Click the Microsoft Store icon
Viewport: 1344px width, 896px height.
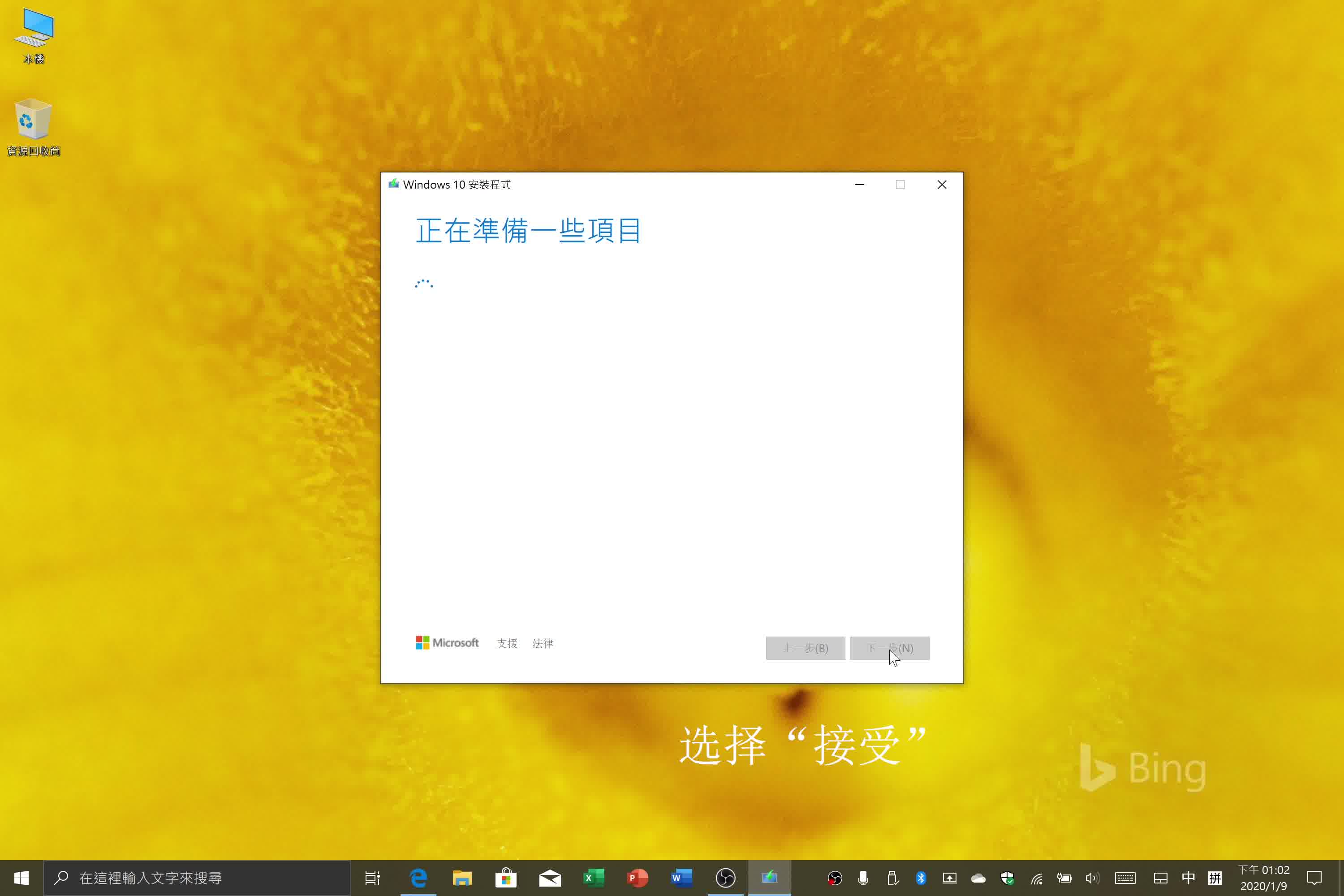[505, 878]
